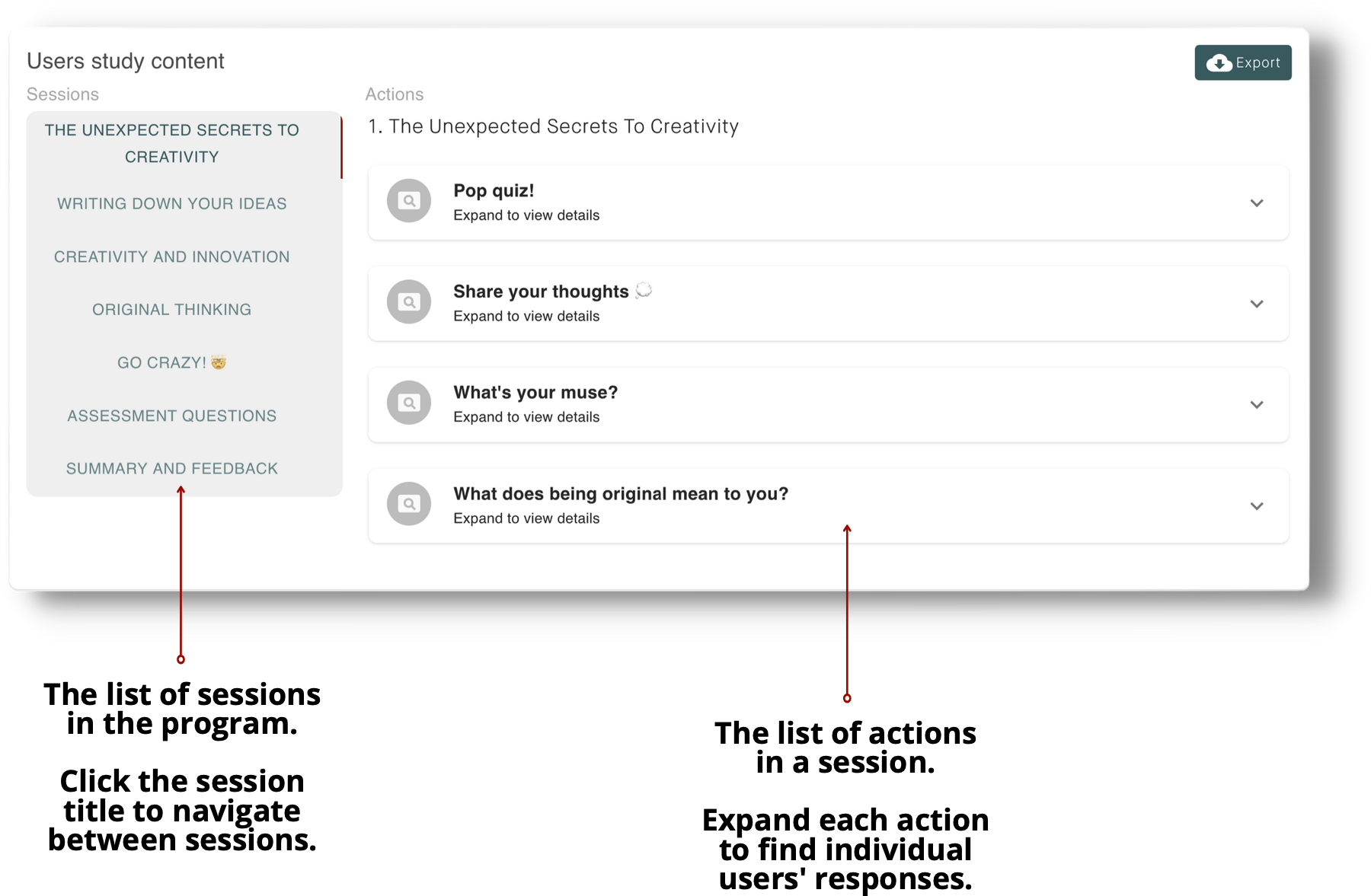The height and width of the screenshot is (896, 1371).
Task: Click the Pop quiz! magnifier icon
Action: 409,201
